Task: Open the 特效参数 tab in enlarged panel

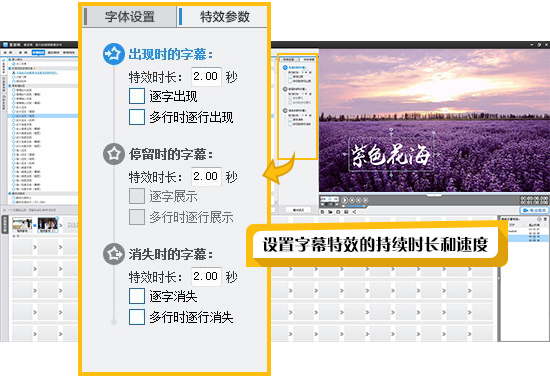Action: click(222, 16)
